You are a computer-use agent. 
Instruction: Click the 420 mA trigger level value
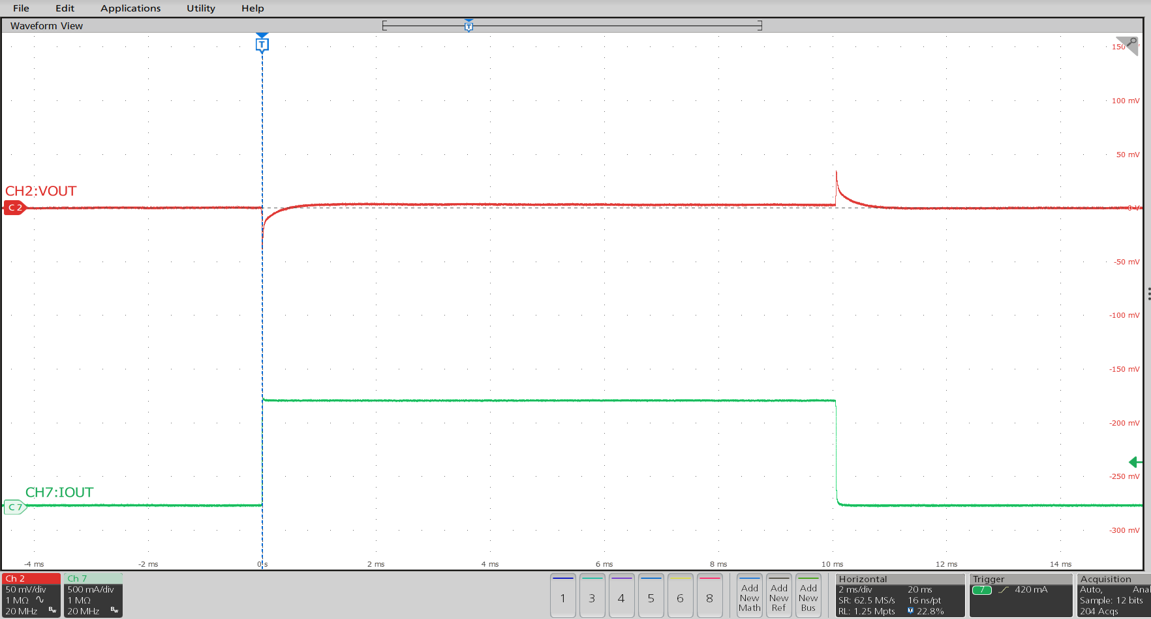pyautogui.click(x=1031, y=590)
